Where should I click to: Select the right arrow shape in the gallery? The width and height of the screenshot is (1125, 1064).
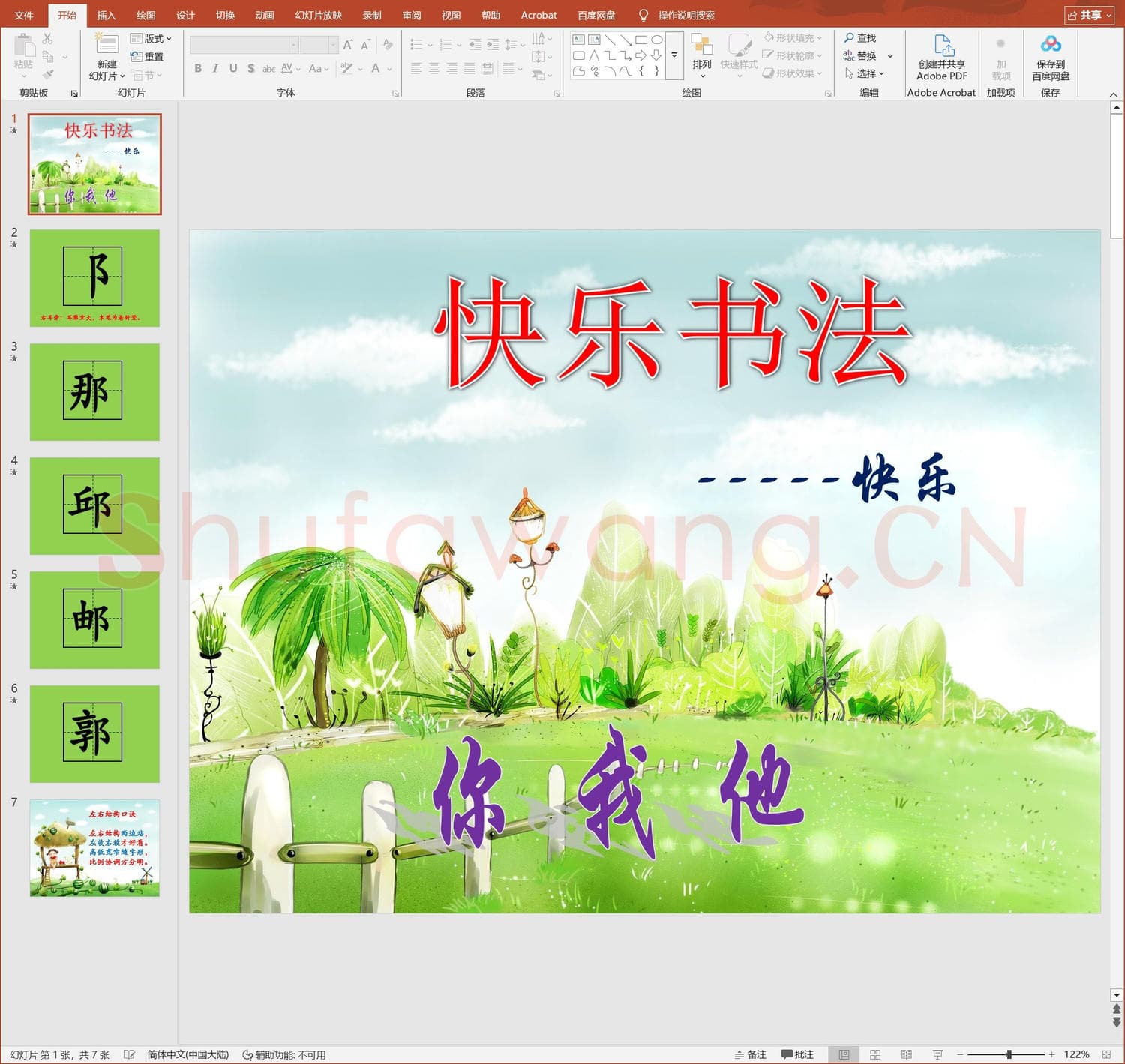point(640,55)
